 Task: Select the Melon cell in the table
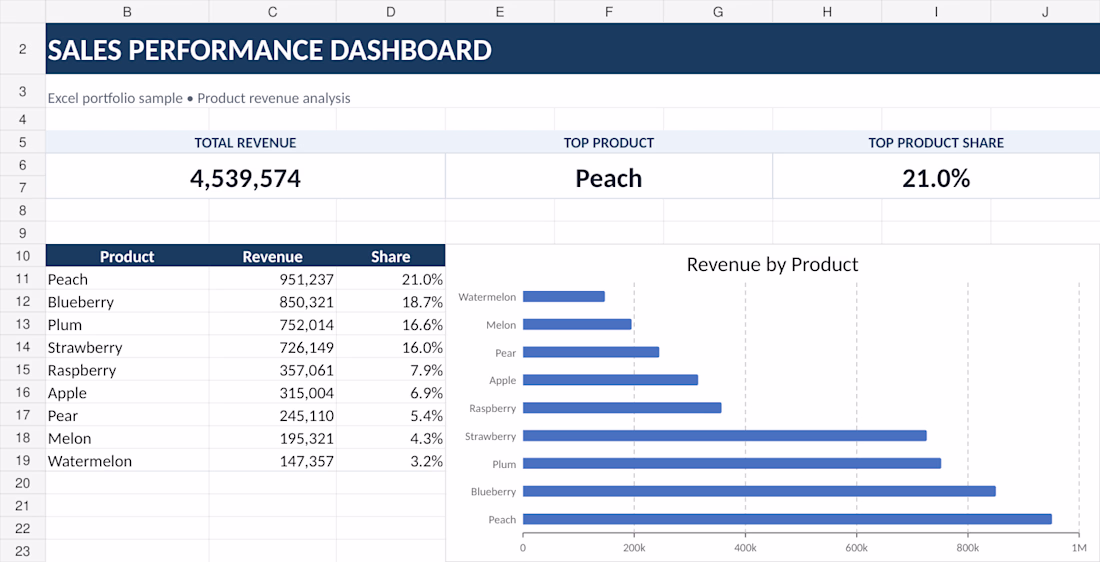(x=127, y=438)
